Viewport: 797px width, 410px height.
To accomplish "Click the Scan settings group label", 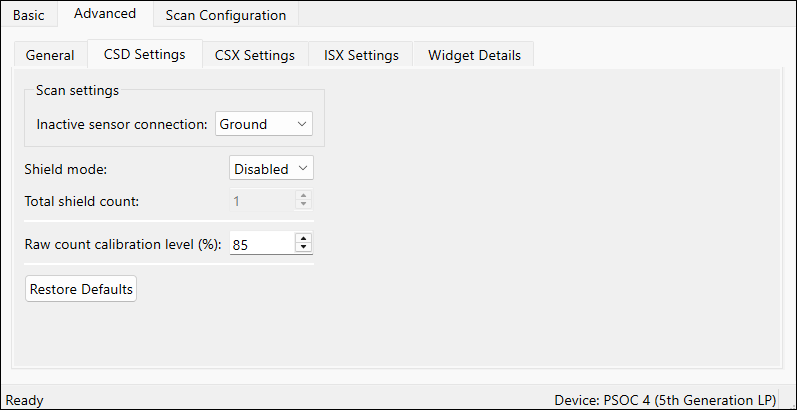I will coord(77,90).
